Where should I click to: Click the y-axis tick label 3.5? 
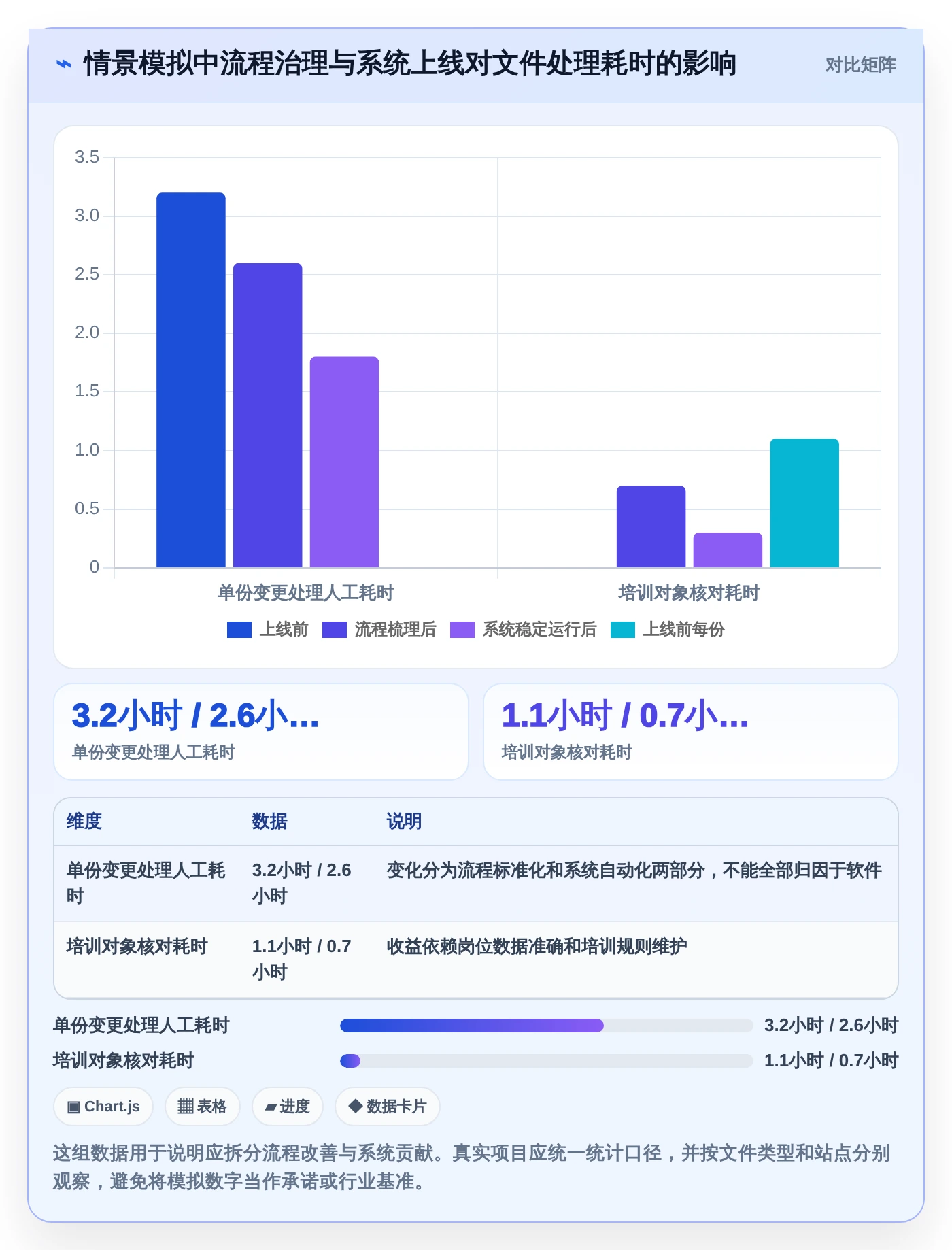pos(86,157)
